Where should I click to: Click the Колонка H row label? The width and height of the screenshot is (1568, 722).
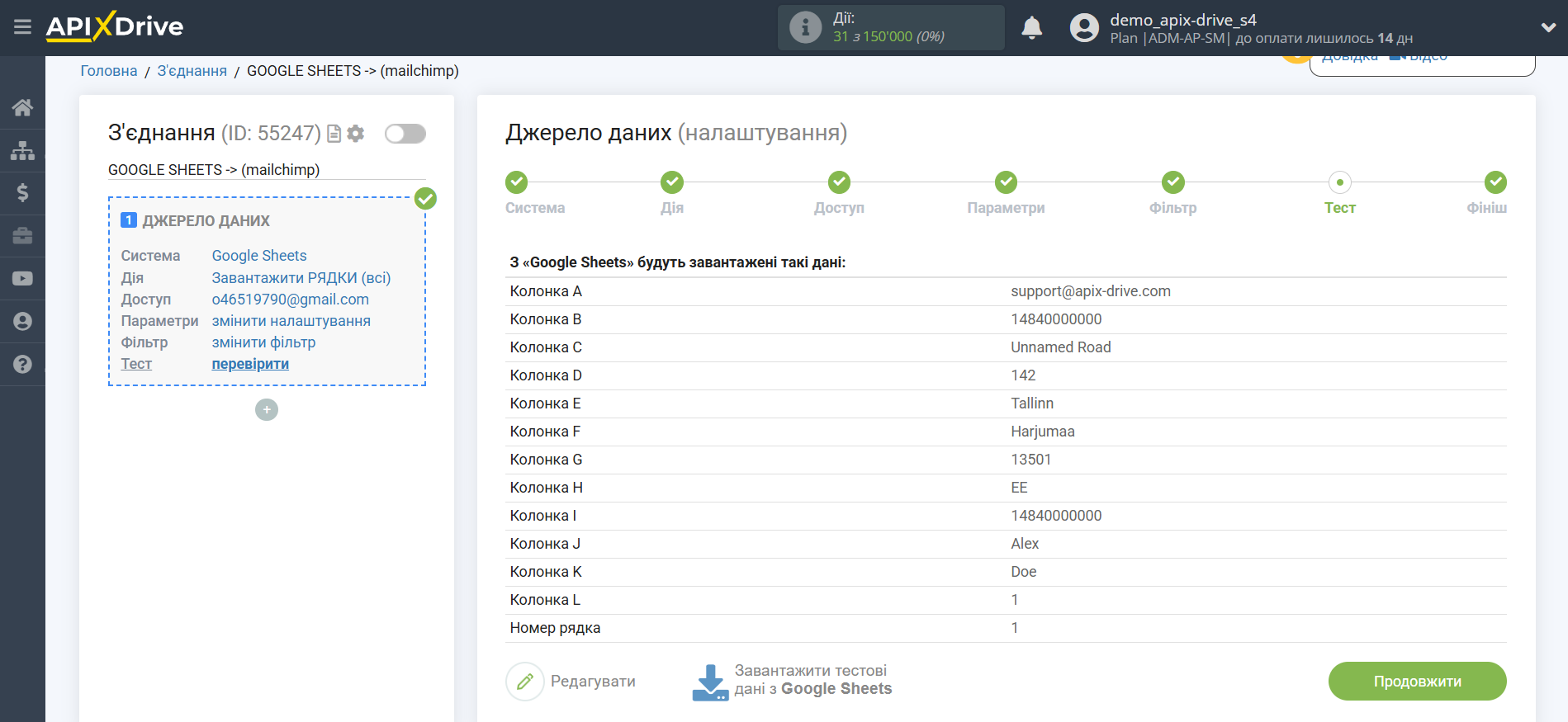[x=547, y=488]
